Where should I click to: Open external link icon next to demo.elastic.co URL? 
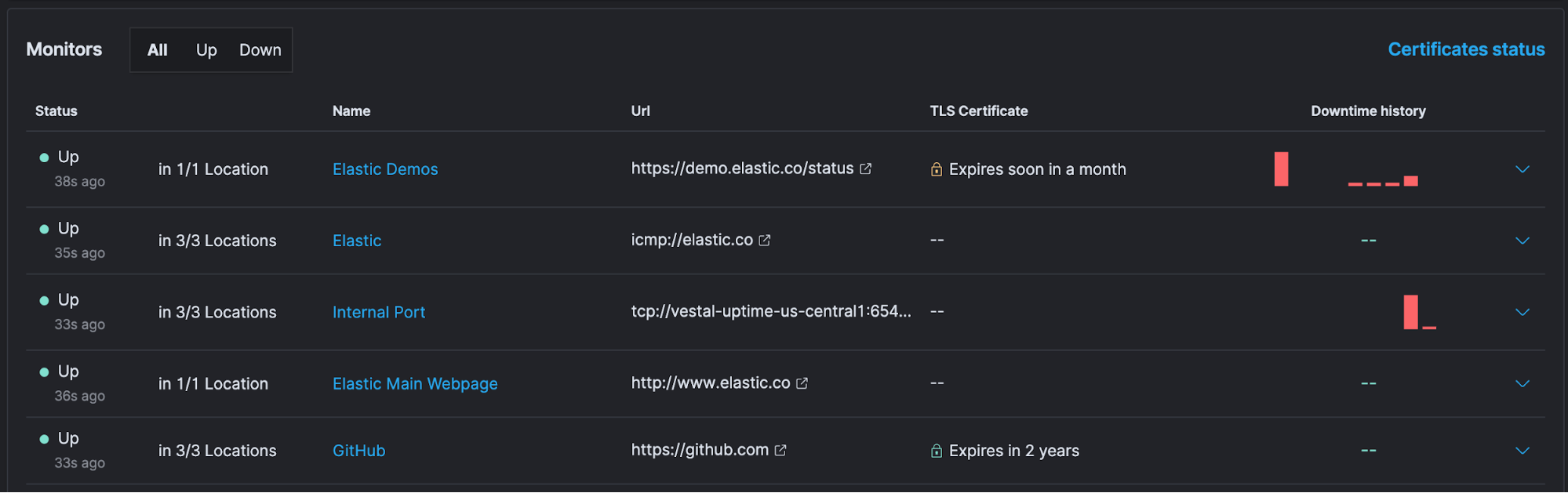(x=865, y=169)
